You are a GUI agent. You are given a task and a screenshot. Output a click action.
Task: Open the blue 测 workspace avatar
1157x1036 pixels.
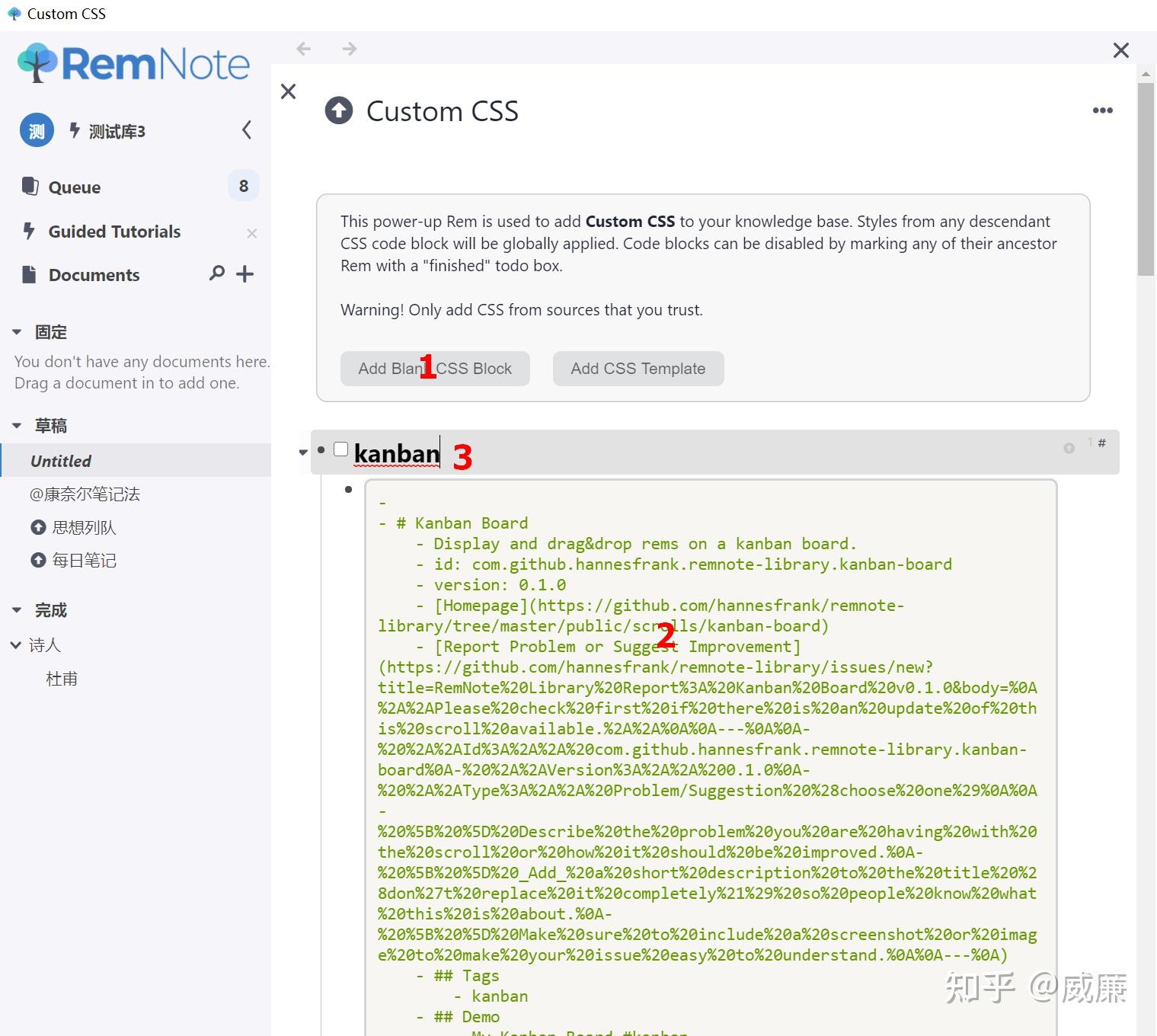36,130
